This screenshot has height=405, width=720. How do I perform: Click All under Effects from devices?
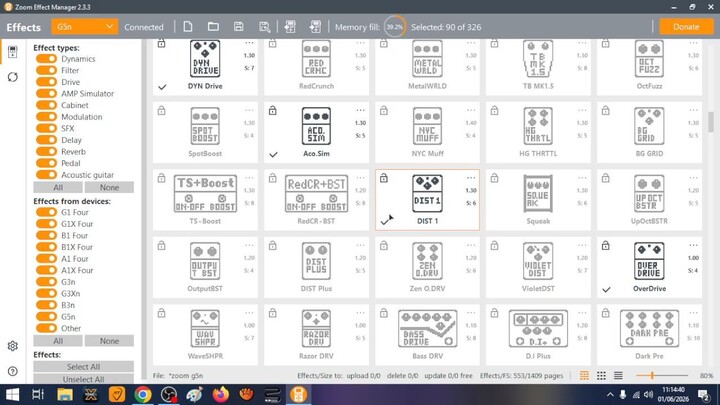tap(58, 341)
